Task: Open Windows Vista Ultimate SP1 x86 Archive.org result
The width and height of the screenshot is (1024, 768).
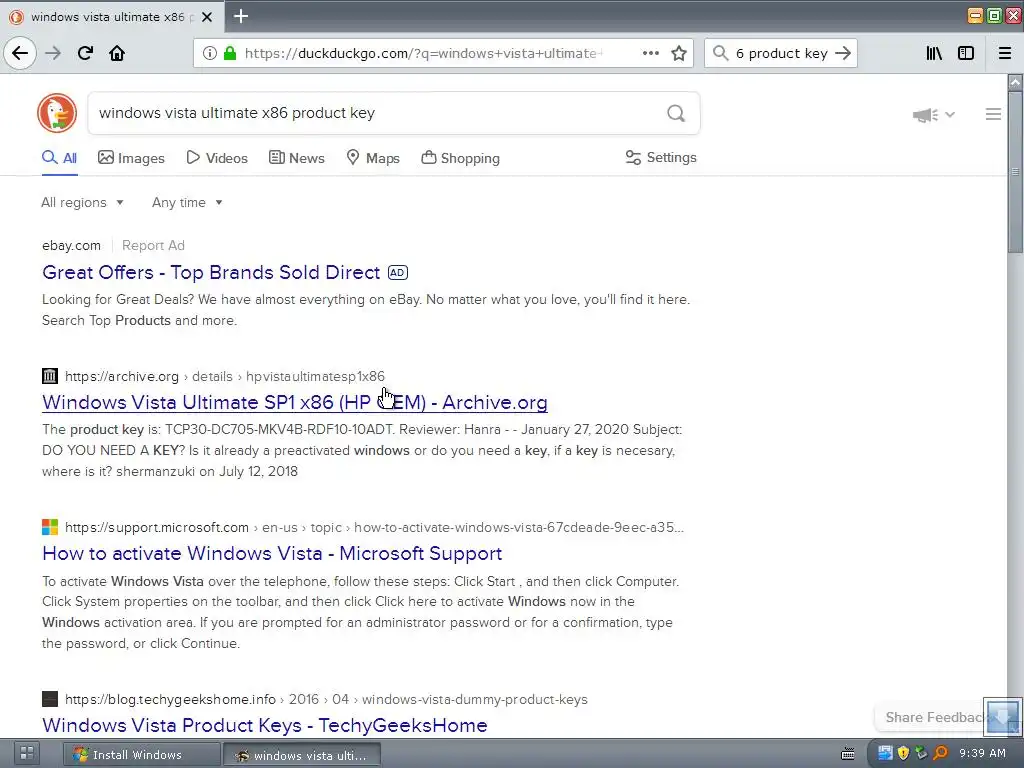Action: point(295,402)
